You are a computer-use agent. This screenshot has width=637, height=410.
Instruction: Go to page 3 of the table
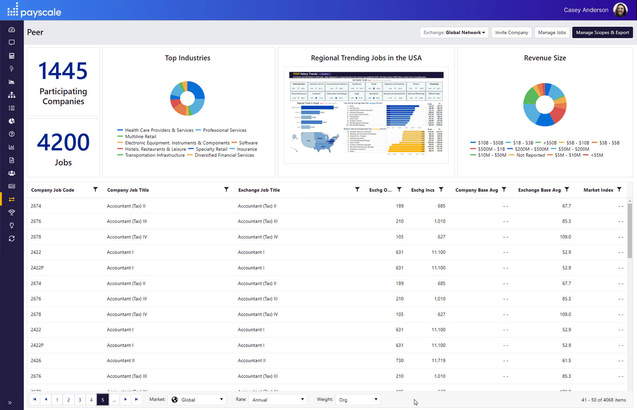coord(80,400)
